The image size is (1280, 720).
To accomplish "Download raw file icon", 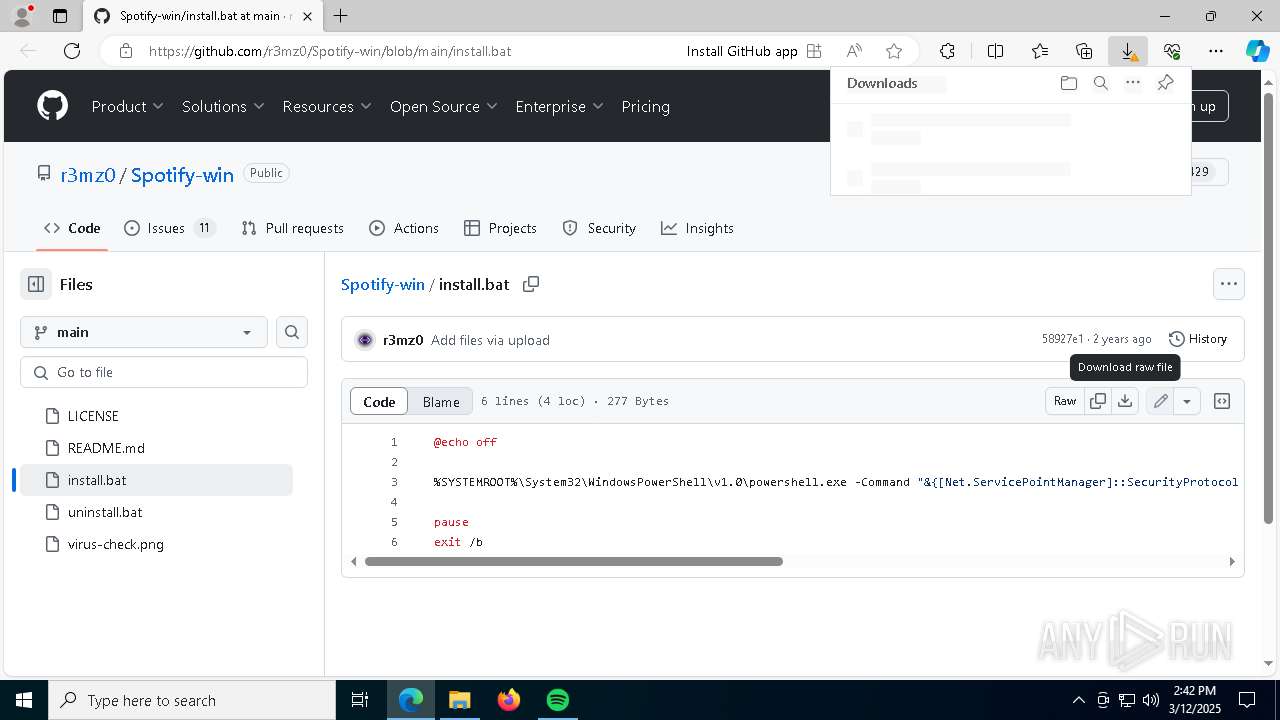I will (1125, 401).
